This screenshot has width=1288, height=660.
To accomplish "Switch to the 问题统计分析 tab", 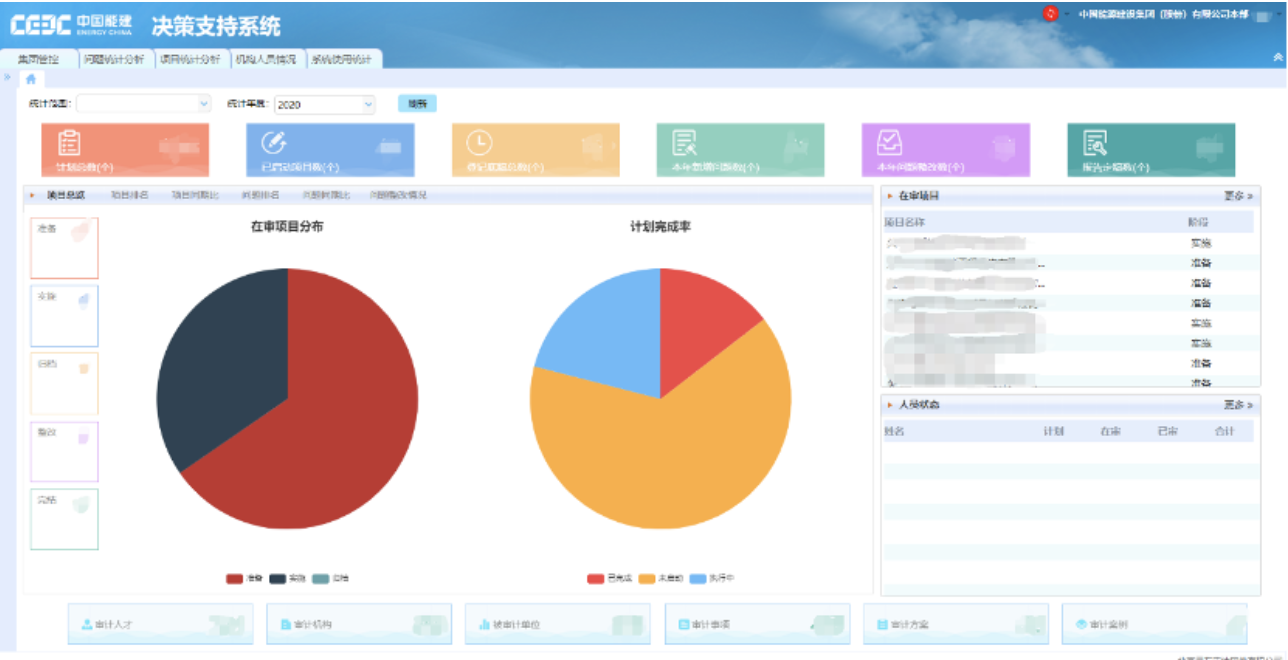I will (115, 59).
